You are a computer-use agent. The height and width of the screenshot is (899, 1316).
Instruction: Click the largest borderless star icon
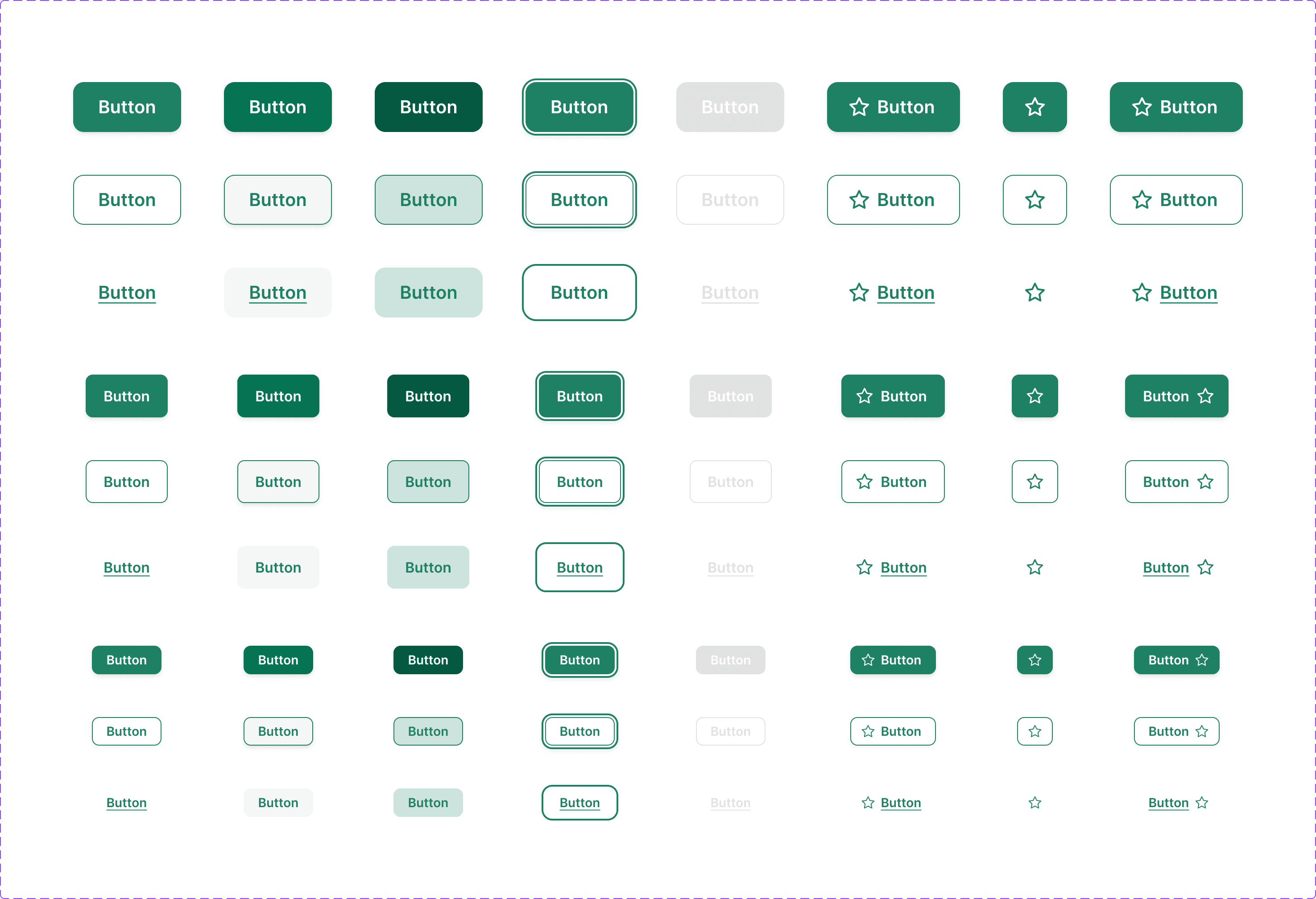(x=1035, y=293)
